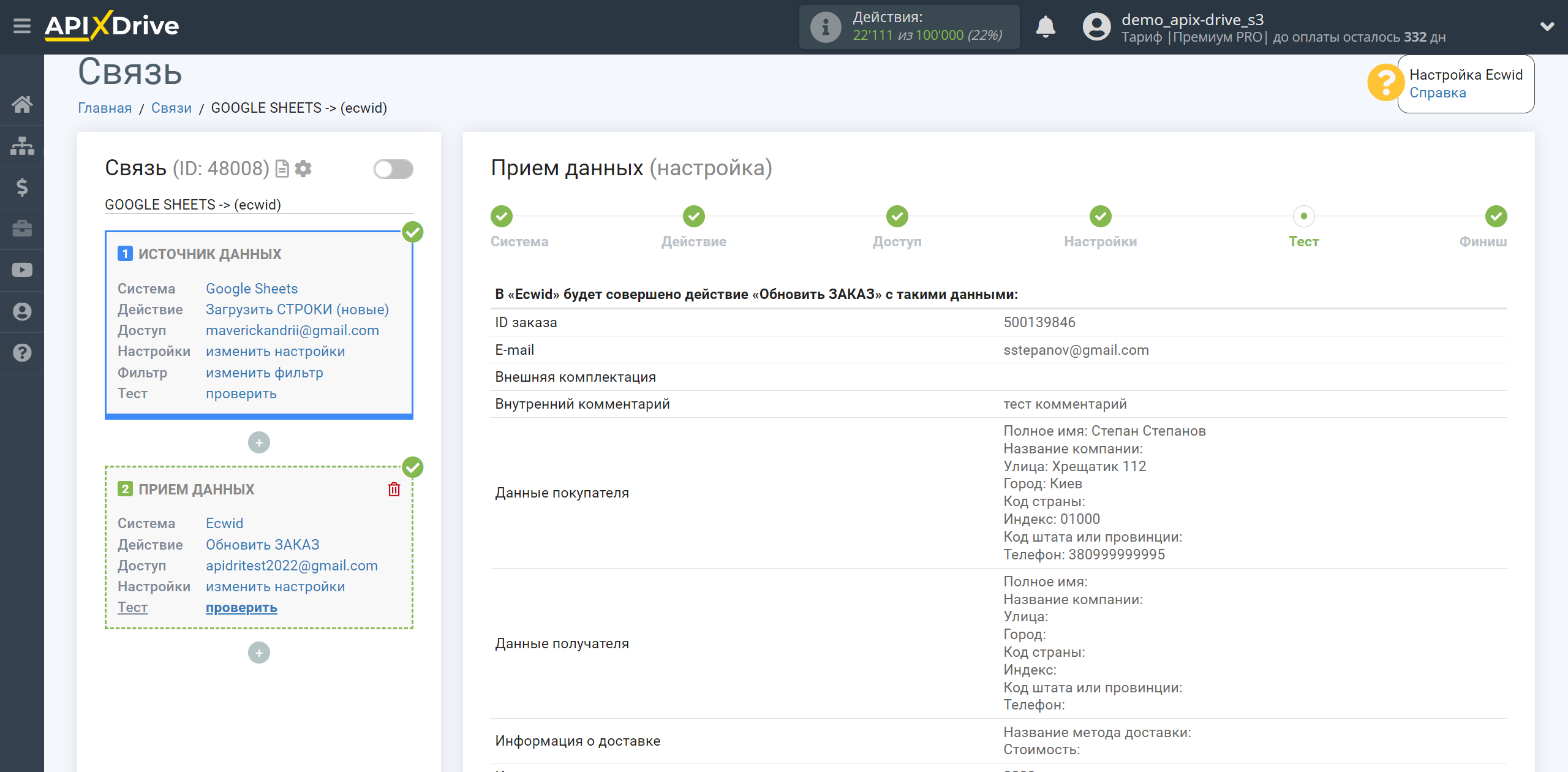Add step between source and receiver
Screen dimensions: 1568x772
tap(259, 442)
